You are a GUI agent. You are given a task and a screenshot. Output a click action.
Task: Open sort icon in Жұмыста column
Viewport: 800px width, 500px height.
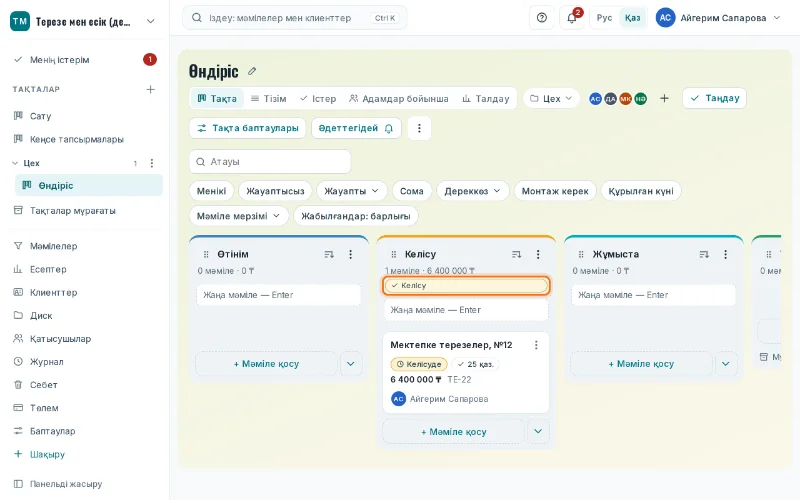tap(704, 254)
